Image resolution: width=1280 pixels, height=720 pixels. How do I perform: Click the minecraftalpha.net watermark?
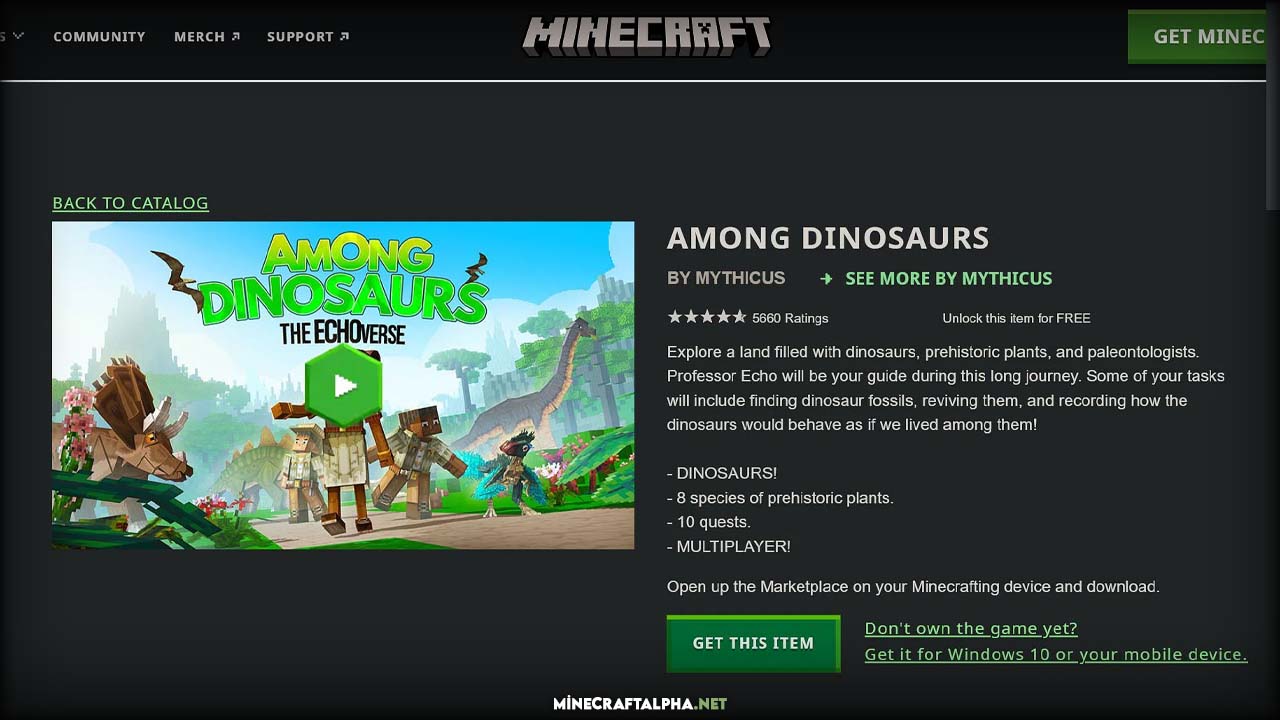[x=640, y=704]
